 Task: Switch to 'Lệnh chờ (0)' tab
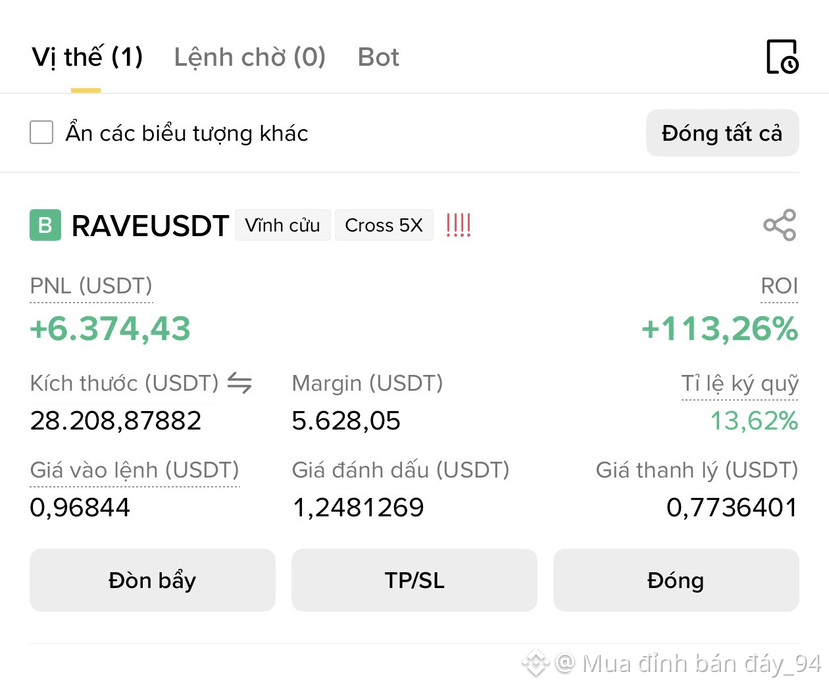coord(250,57)
